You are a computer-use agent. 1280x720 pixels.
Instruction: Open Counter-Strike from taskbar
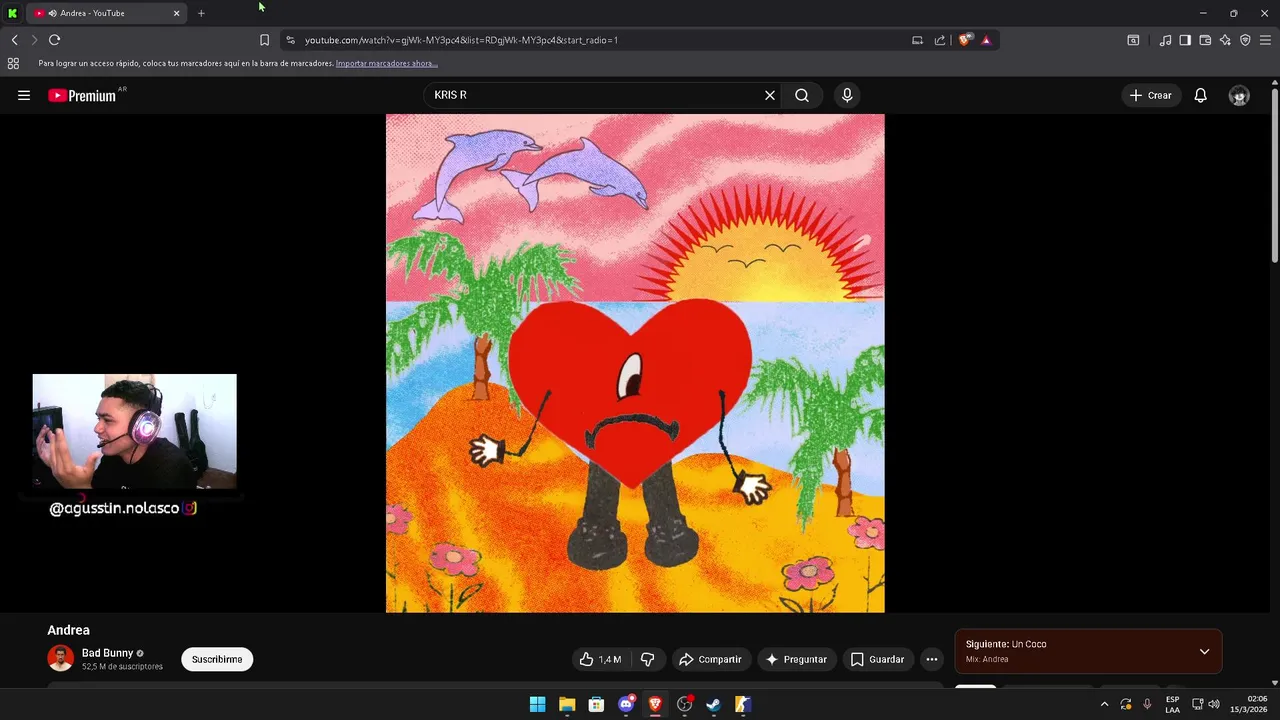click(x=743, y=704)
